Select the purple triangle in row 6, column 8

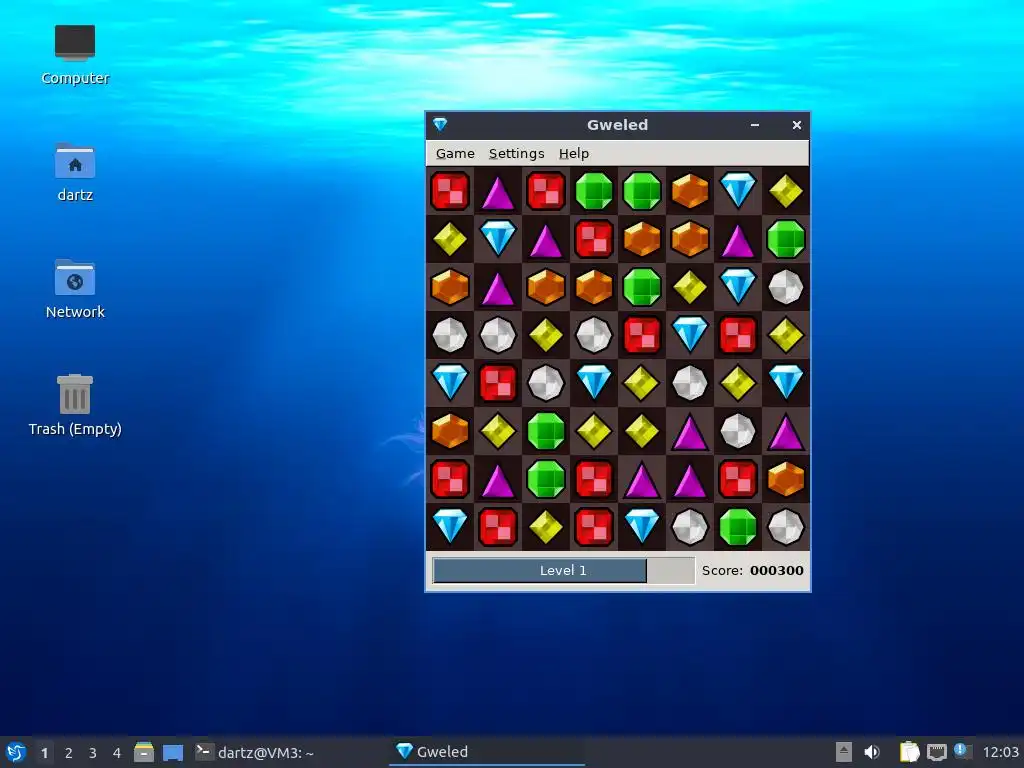786,433
